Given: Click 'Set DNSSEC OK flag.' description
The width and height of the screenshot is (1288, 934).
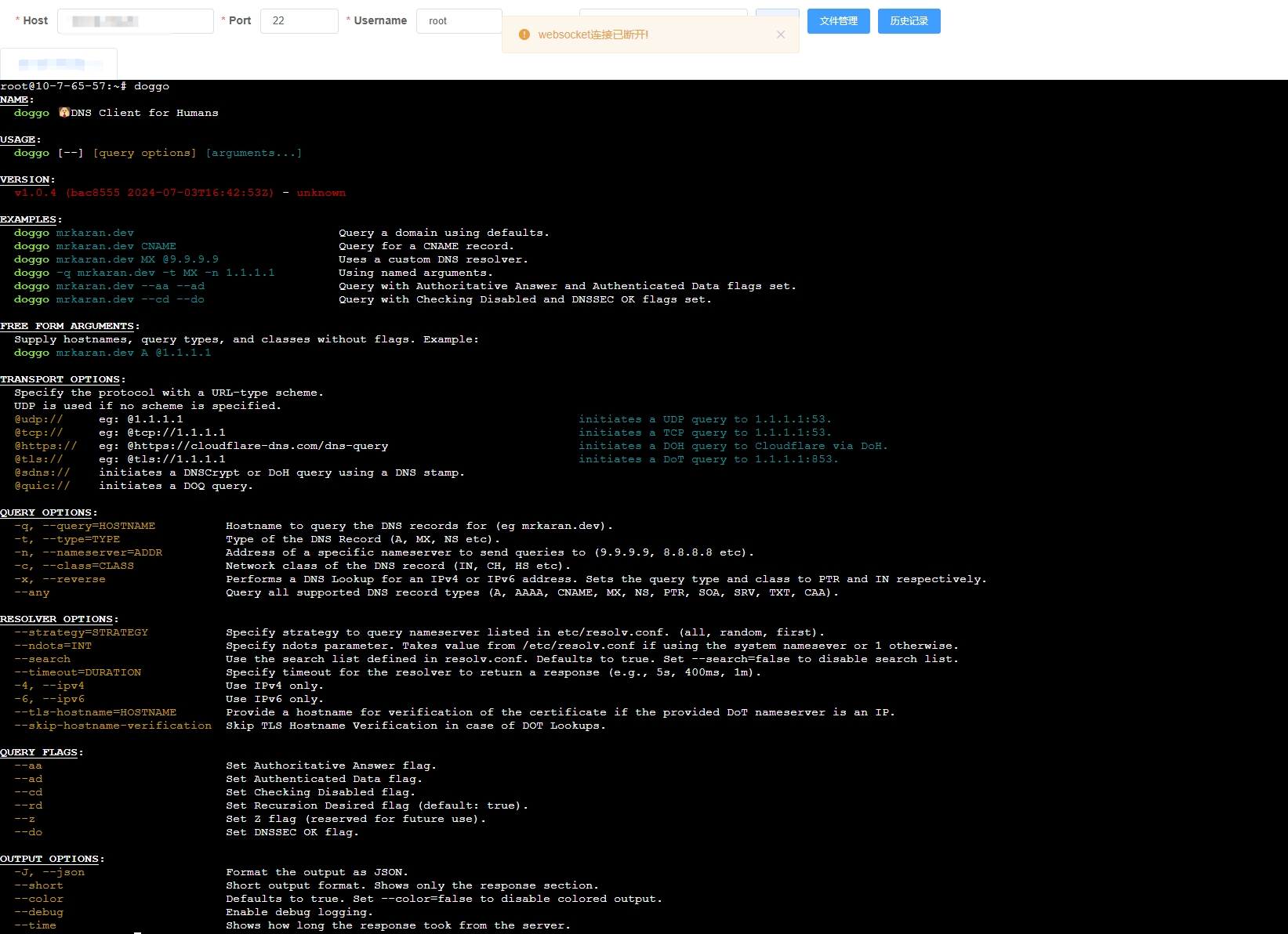Looking at the screenshot, I should [292, 832].
